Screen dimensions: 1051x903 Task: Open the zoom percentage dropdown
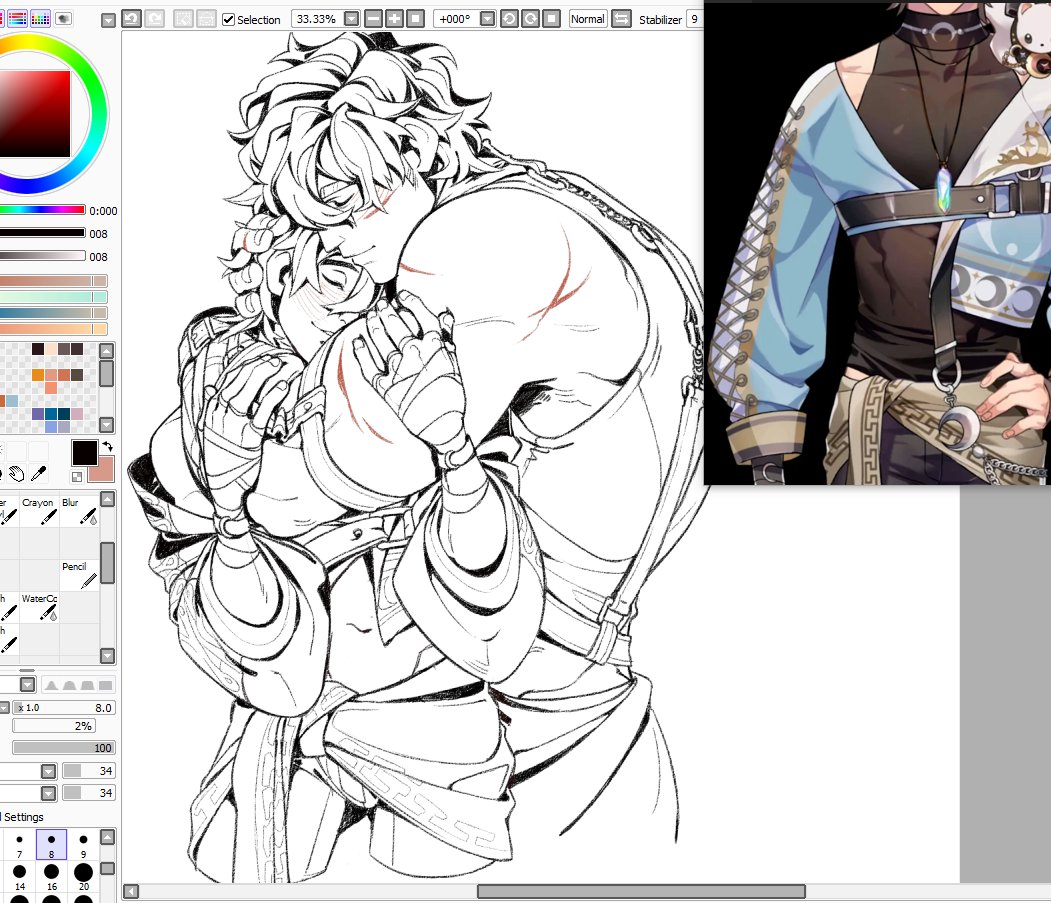coord(351,19)
